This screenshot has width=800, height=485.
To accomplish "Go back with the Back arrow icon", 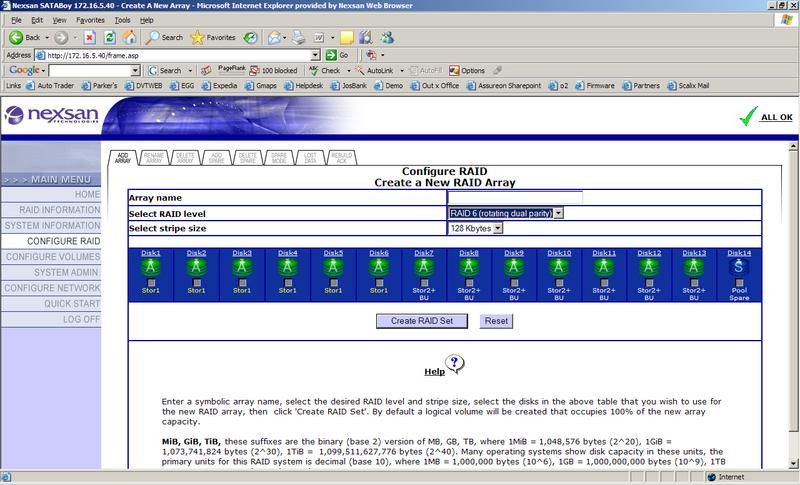I will tap(16, 37).
